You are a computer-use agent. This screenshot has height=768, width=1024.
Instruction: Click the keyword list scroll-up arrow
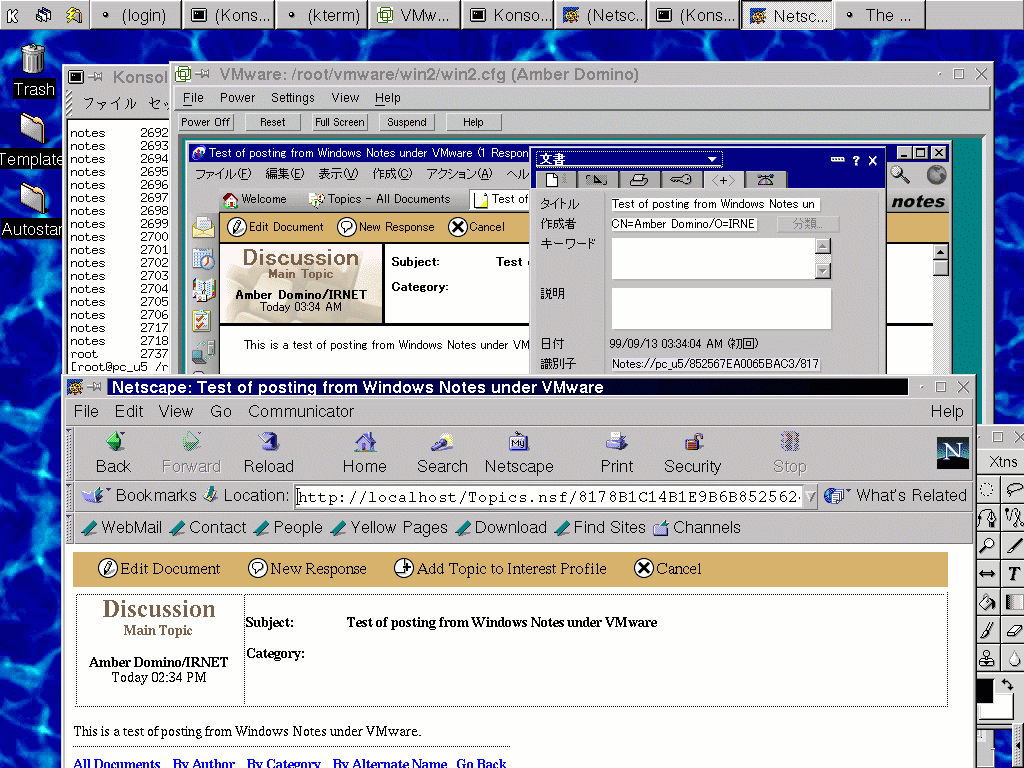pos(823,246)
